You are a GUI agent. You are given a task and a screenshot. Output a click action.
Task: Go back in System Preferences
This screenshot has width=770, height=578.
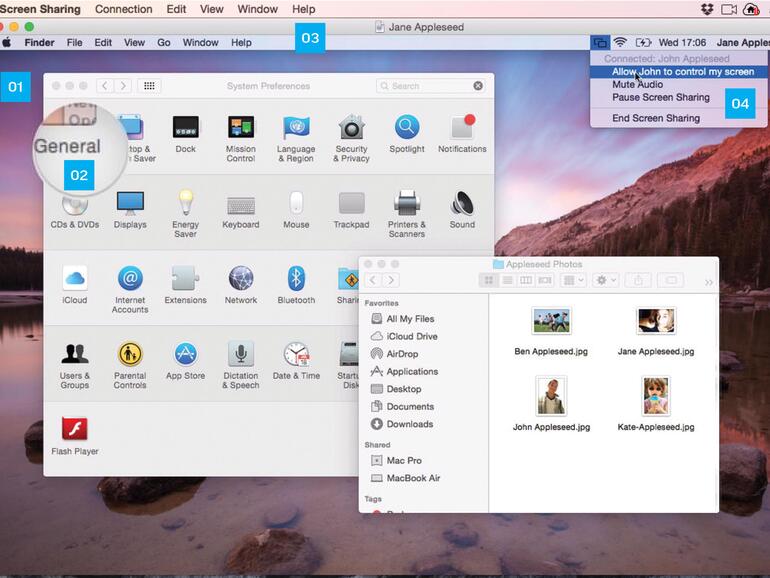tap(105, 86)
